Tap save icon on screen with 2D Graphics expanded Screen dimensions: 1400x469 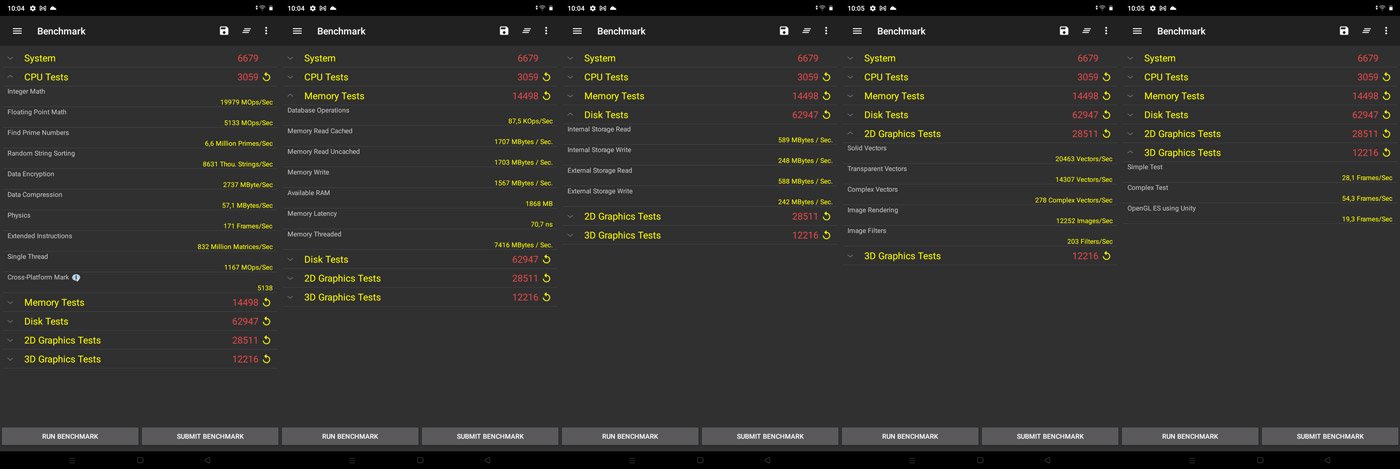pyautogui.click(x=1064, y=31)
